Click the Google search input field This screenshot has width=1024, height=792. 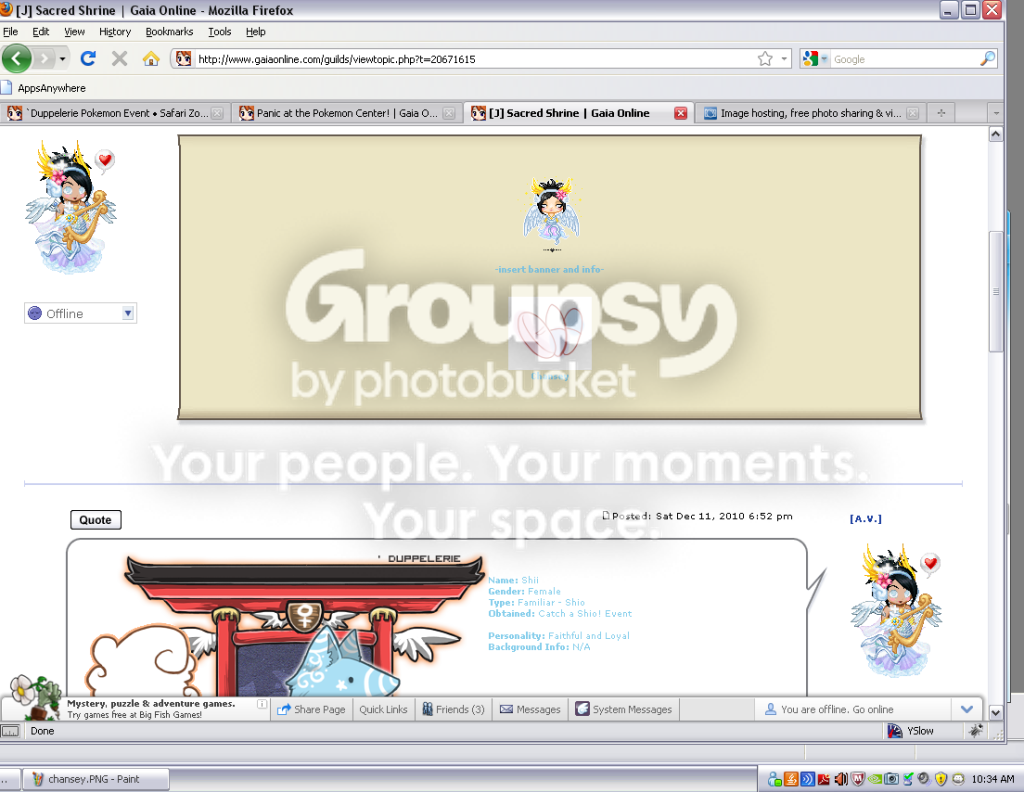pos(904,59)
